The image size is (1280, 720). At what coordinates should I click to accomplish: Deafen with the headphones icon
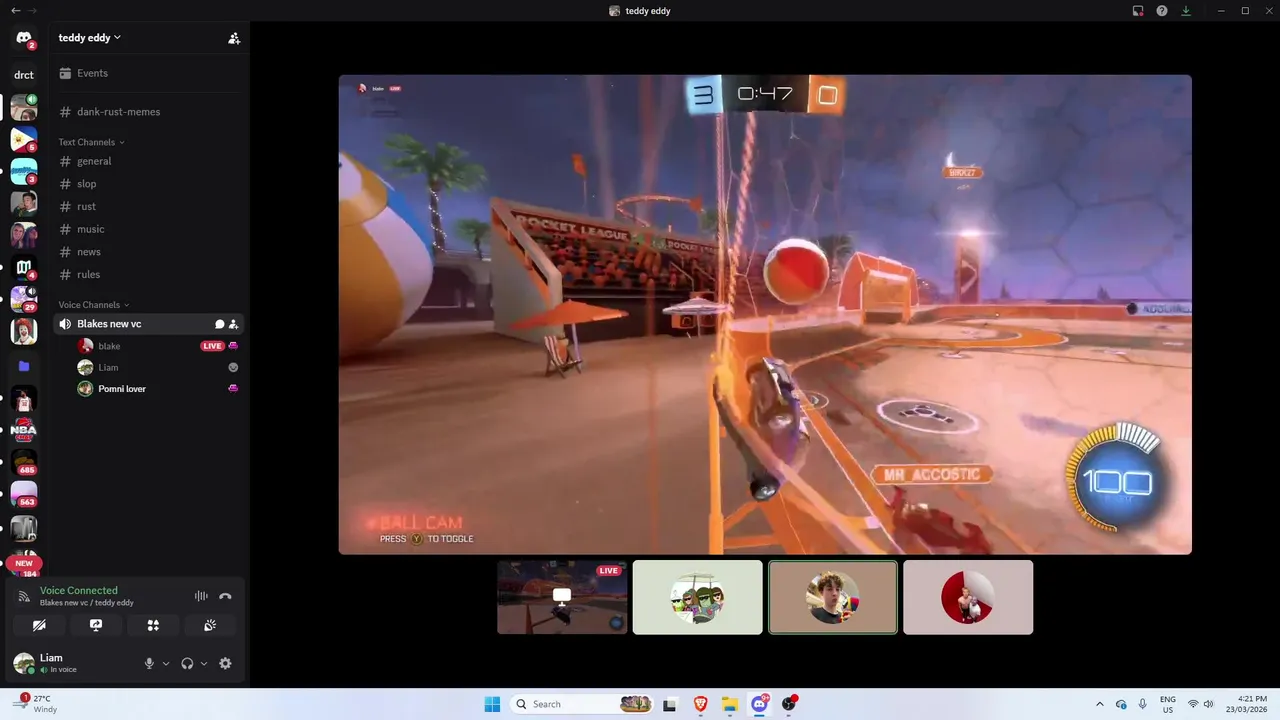pyautogui.click(x=187, y=663)
